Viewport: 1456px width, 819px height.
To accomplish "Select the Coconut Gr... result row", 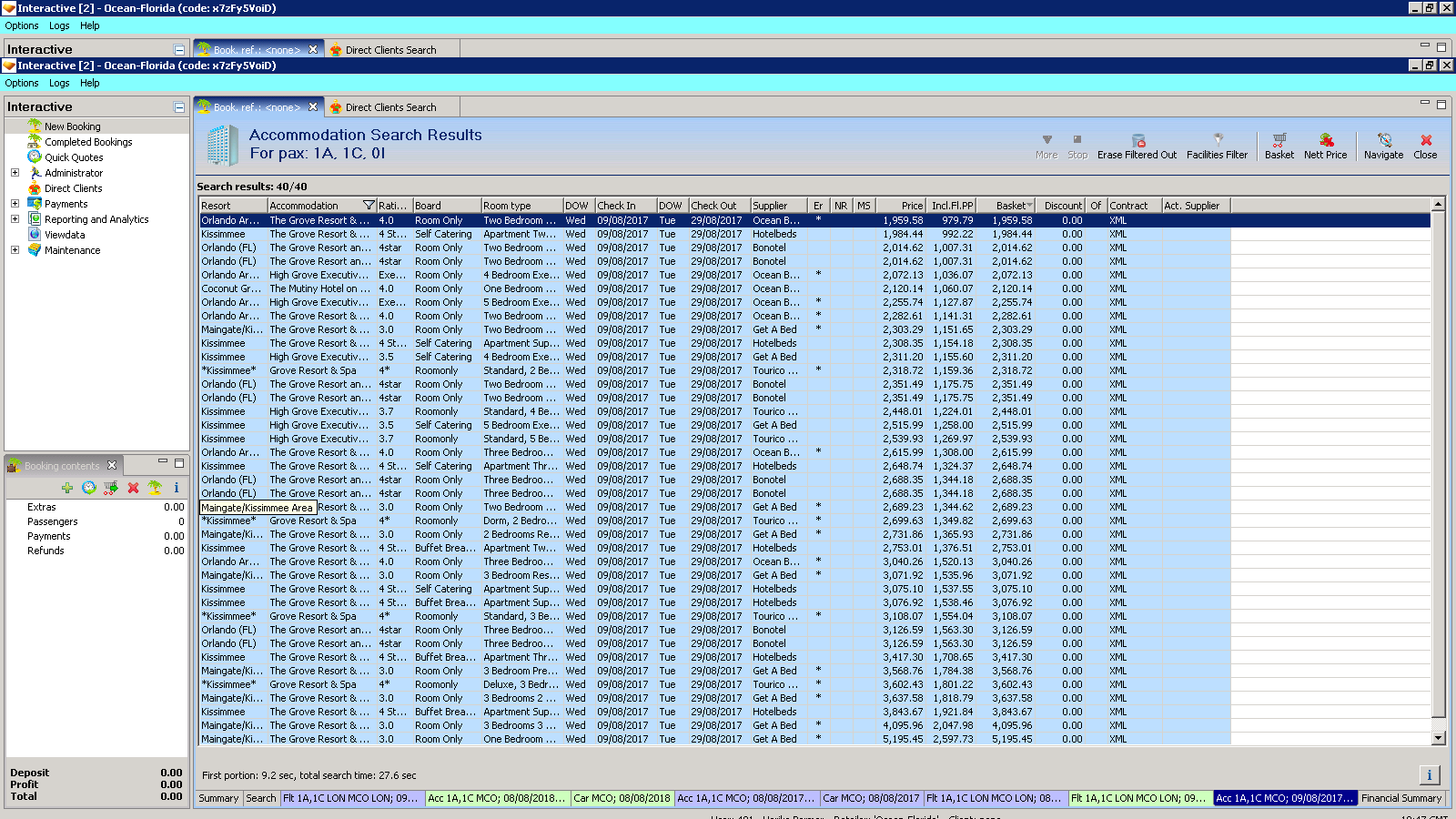I will 714,288.
